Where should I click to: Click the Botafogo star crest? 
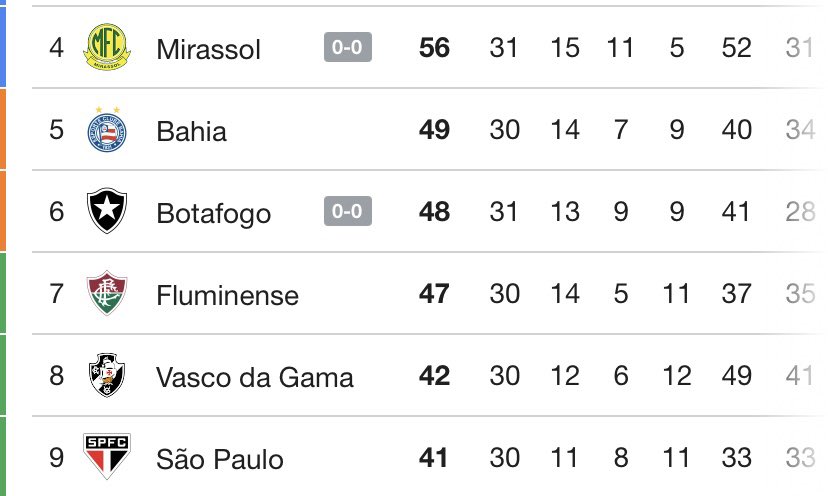tap(106, 212)
